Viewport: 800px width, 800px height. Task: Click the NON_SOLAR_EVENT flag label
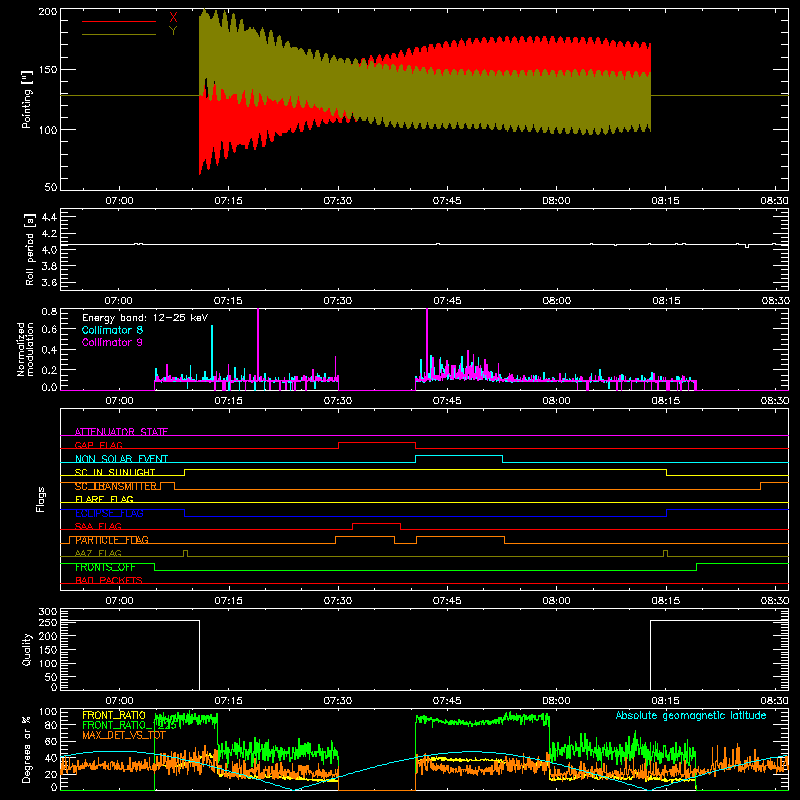tap(121, 459)
